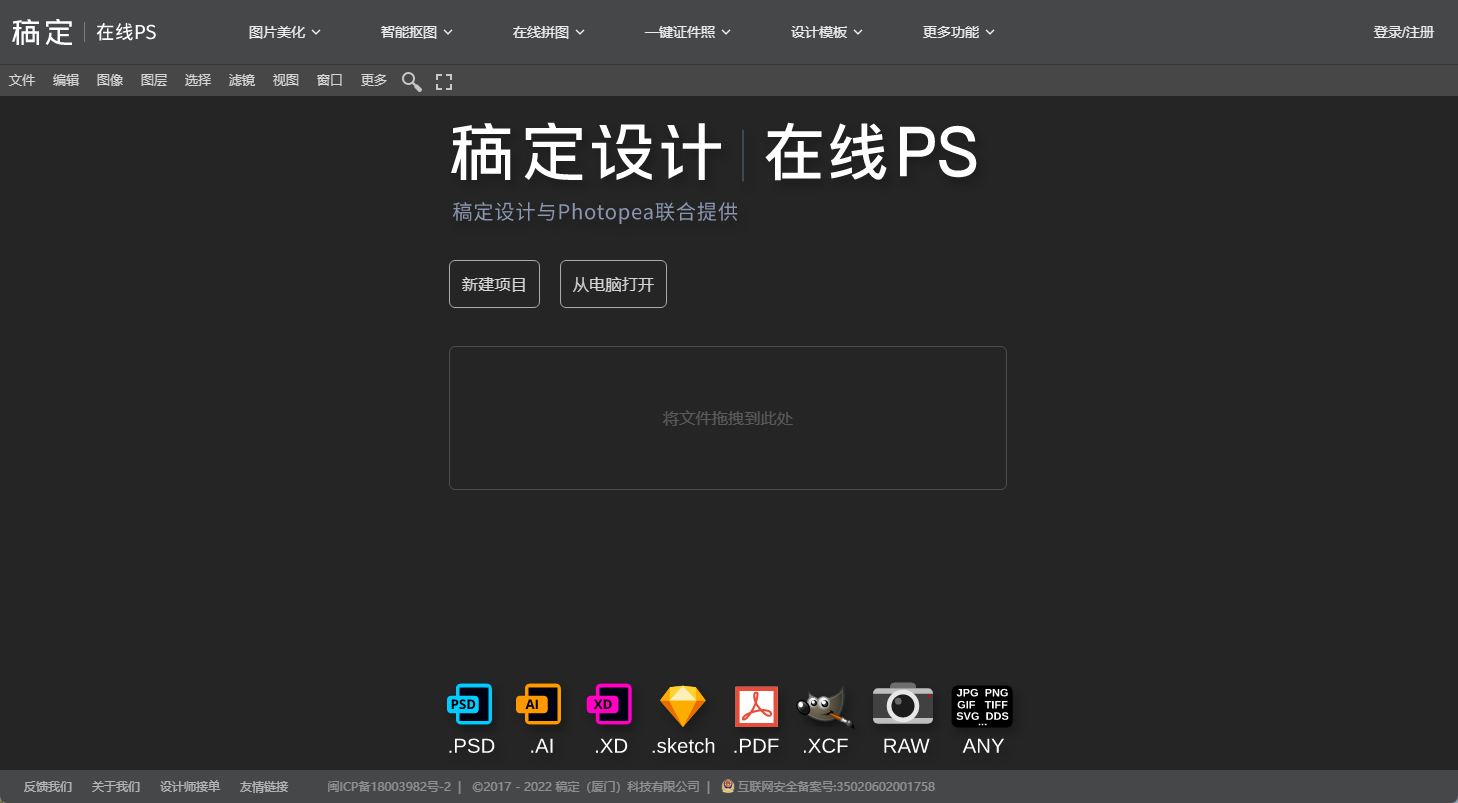Click the GIMP .XCF mascot icon
The height and width of the screenshot is (803, 1458).
point(825,705)
